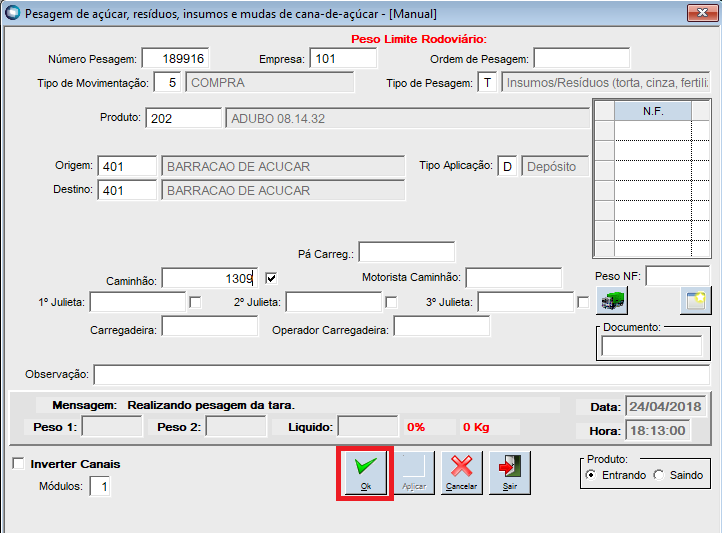Click the Peso NF field
This screenshot has height=533, width=722.
pyautogui.click(x=677, y=276)
